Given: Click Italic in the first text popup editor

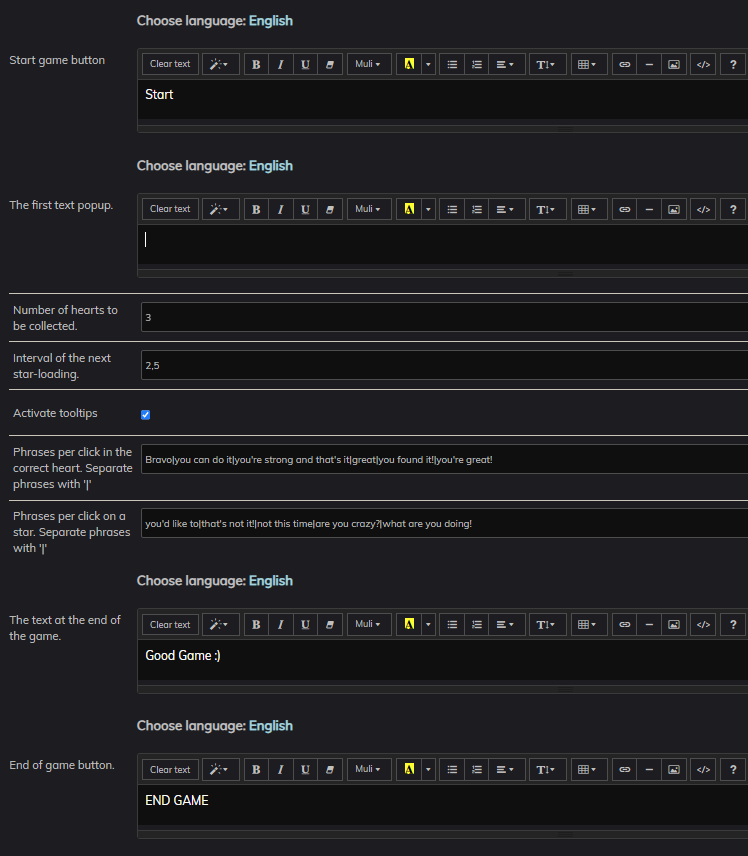Looking at the screenshot, I should pos(281,210).
